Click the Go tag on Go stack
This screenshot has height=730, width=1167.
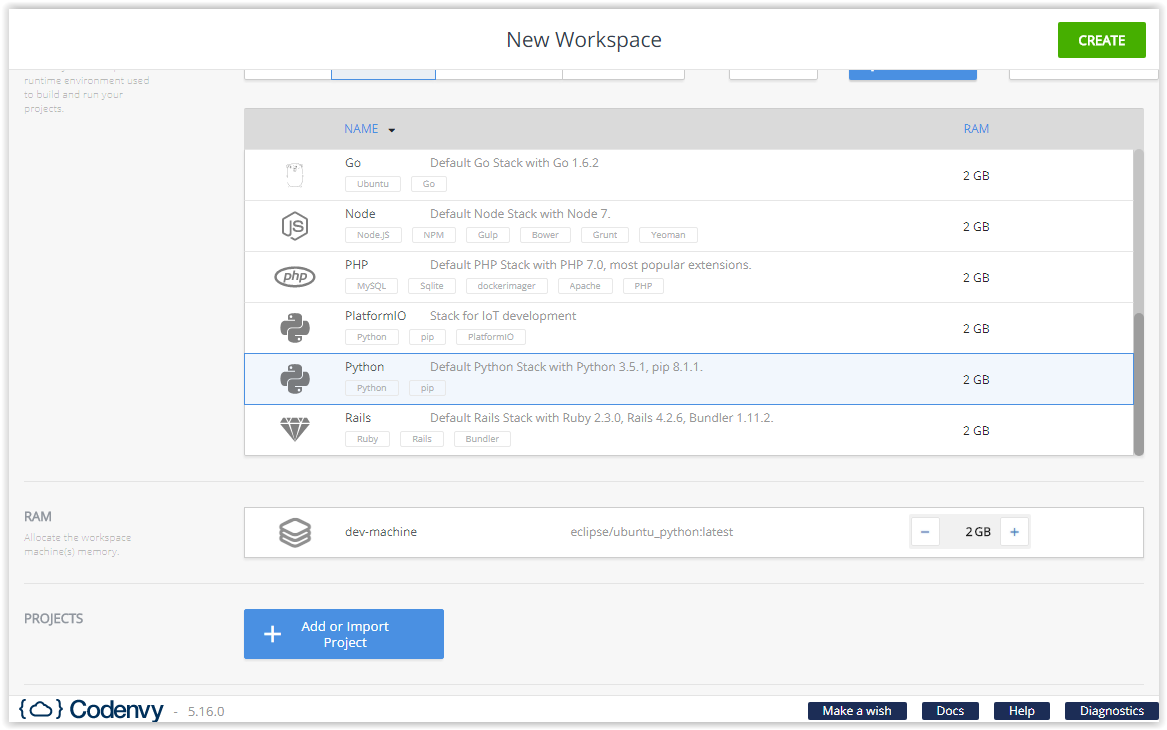(429, 184)
